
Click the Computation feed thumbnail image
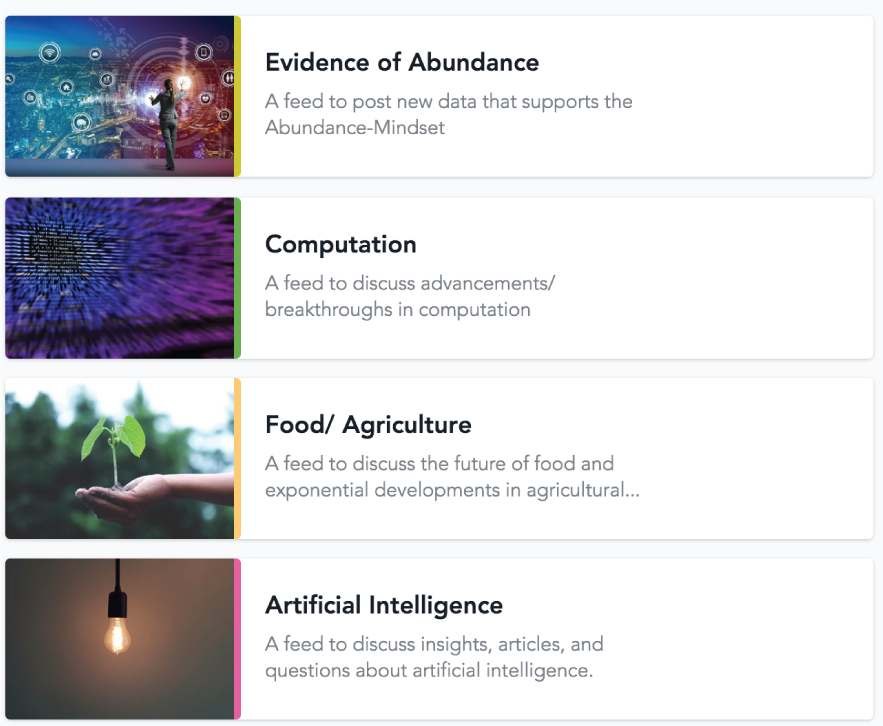click(119, 277)
